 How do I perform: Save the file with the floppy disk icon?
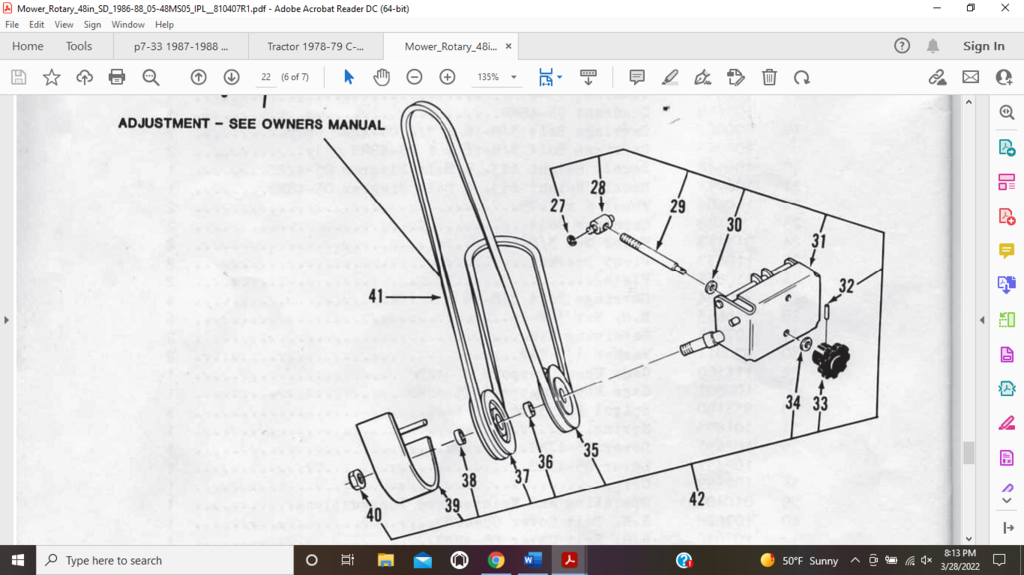(x=19, y=77)
